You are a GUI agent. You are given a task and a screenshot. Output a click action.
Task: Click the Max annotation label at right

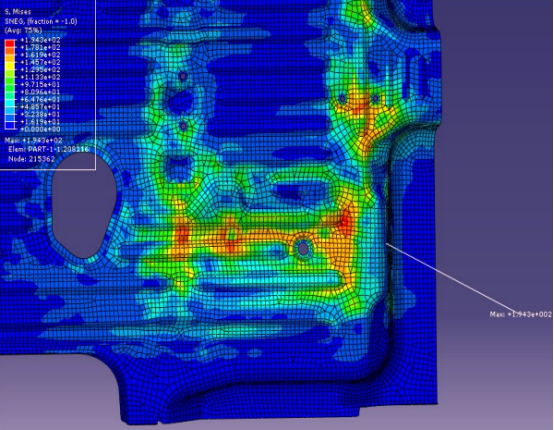click(x=521, y=314)
